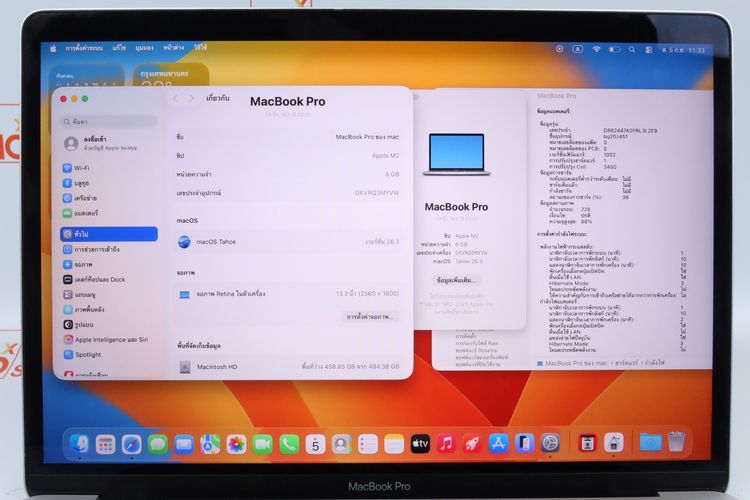
Task: Click the serial number DXVRQ3MYVW in Settings
Action: (x=376, y=193)
